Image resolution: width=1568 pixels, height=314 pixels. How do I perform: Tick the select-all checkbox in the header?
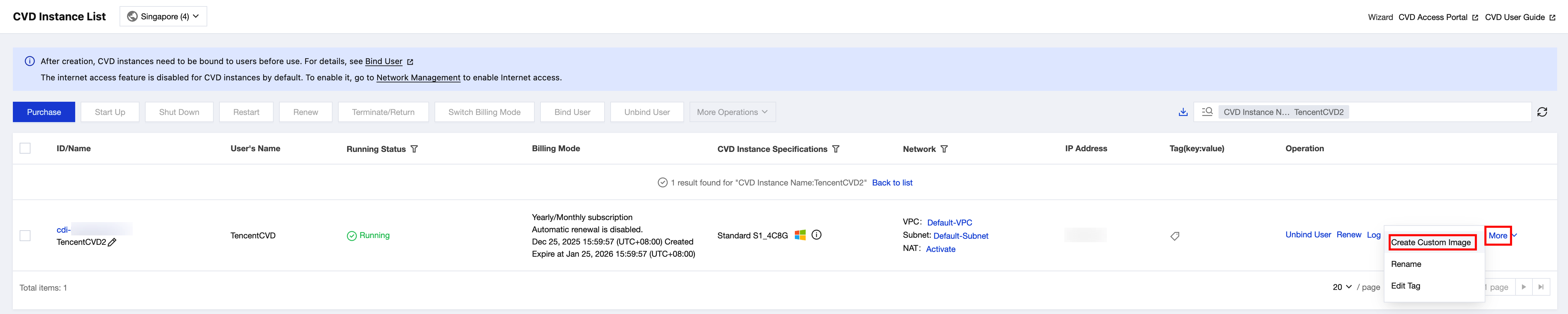25,148
